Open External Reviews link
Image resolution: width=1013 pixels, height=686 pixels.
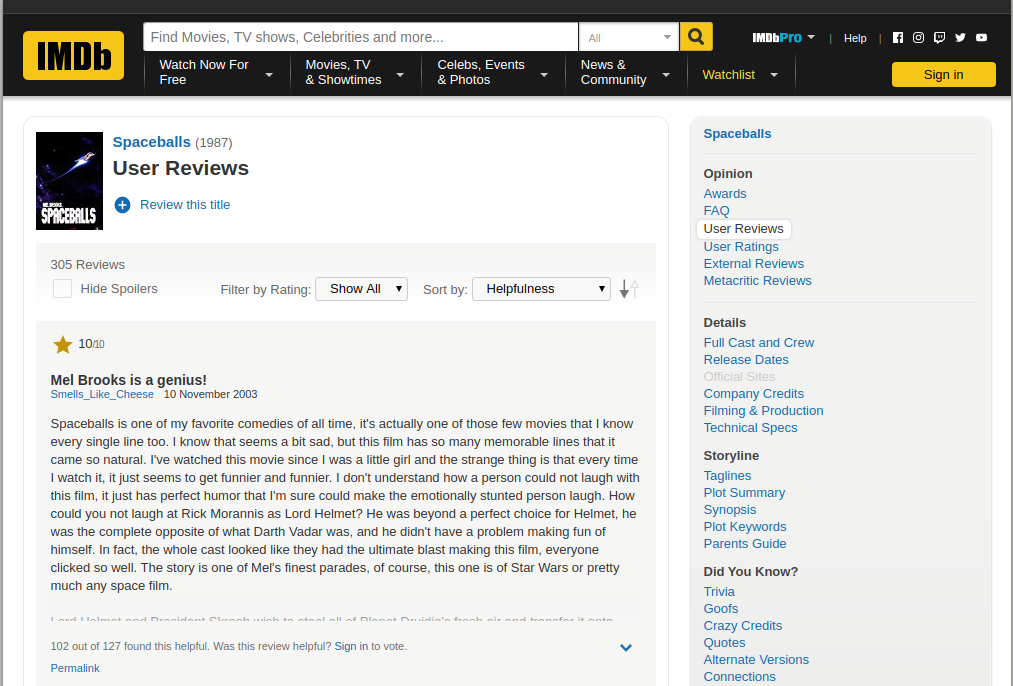[753, 264]
